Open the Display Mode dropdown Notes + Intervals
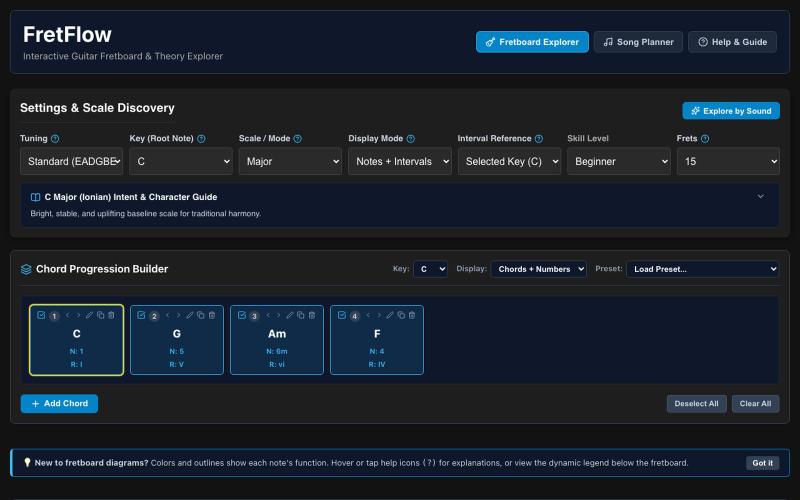The height and width of the screenshot is (500, 800). pos(399,161)
